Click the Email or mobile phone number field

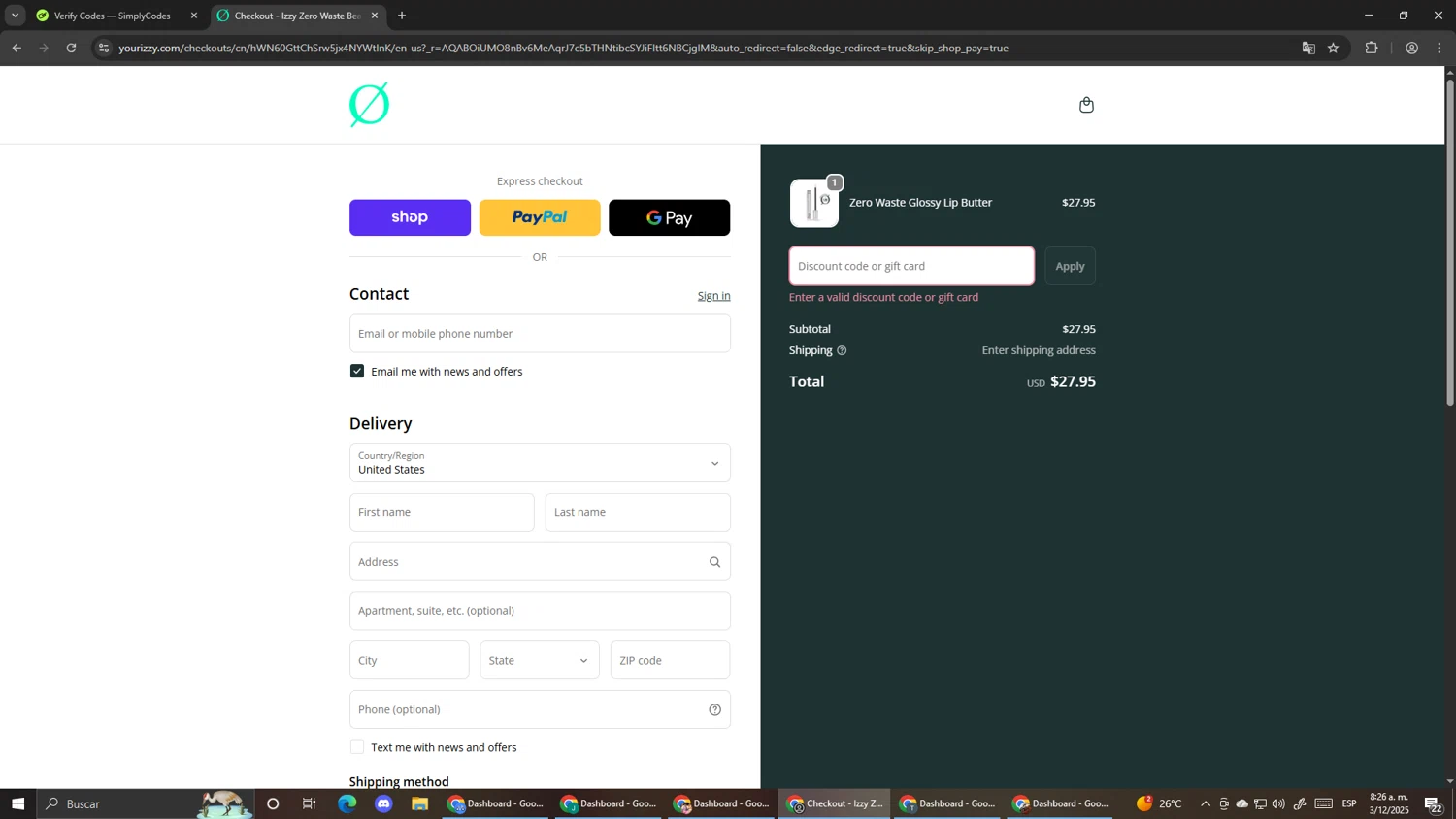point(540,333)
